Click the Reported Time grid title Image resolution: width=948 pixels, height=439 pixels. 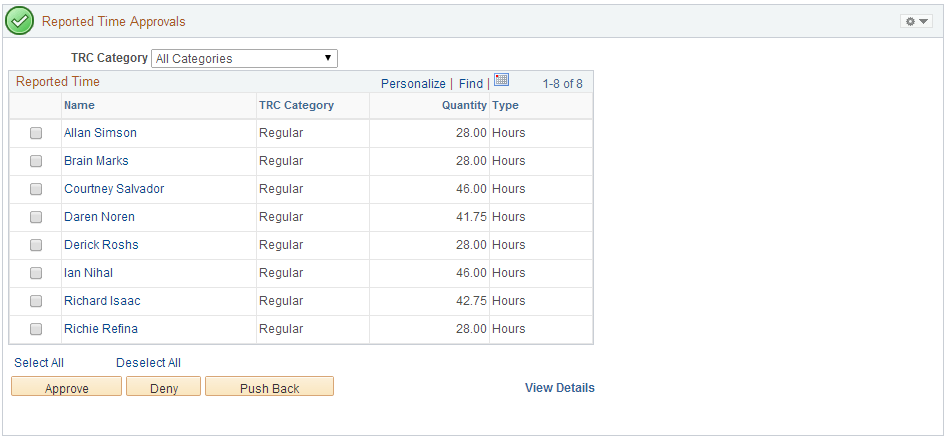point(58,82)
